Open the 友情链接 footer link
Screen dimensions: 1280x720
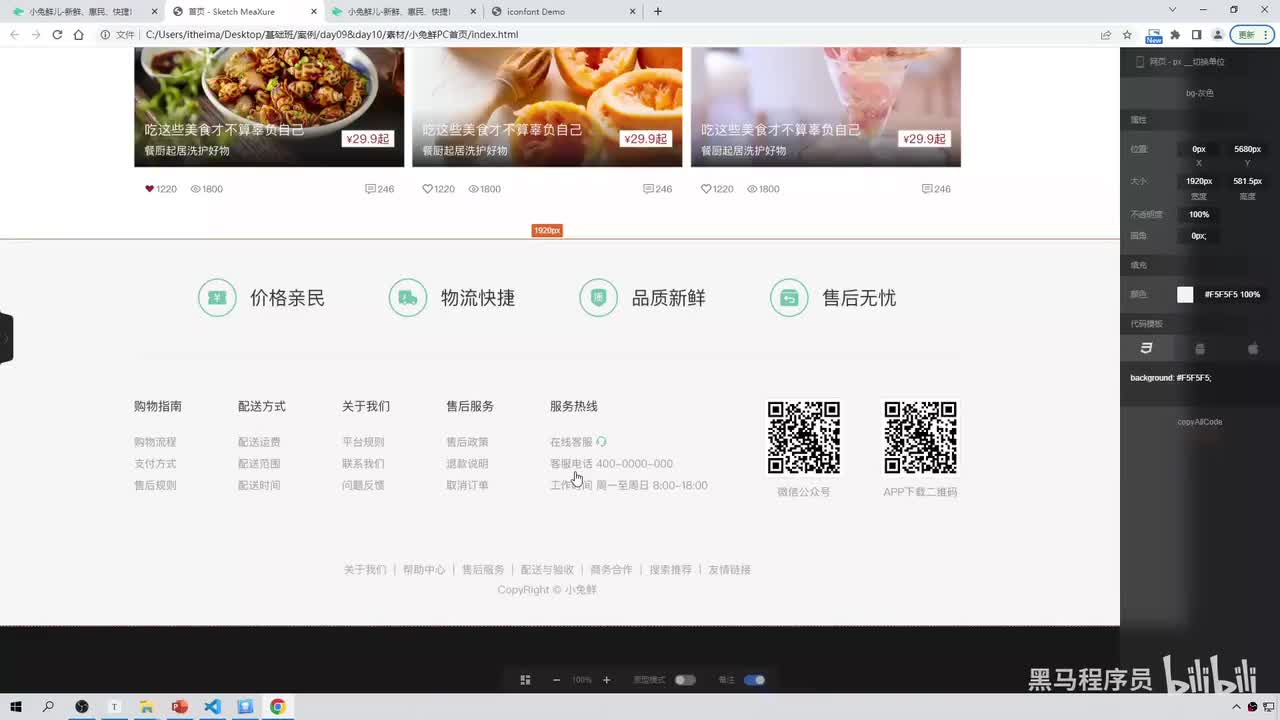(x=729, y=570)
